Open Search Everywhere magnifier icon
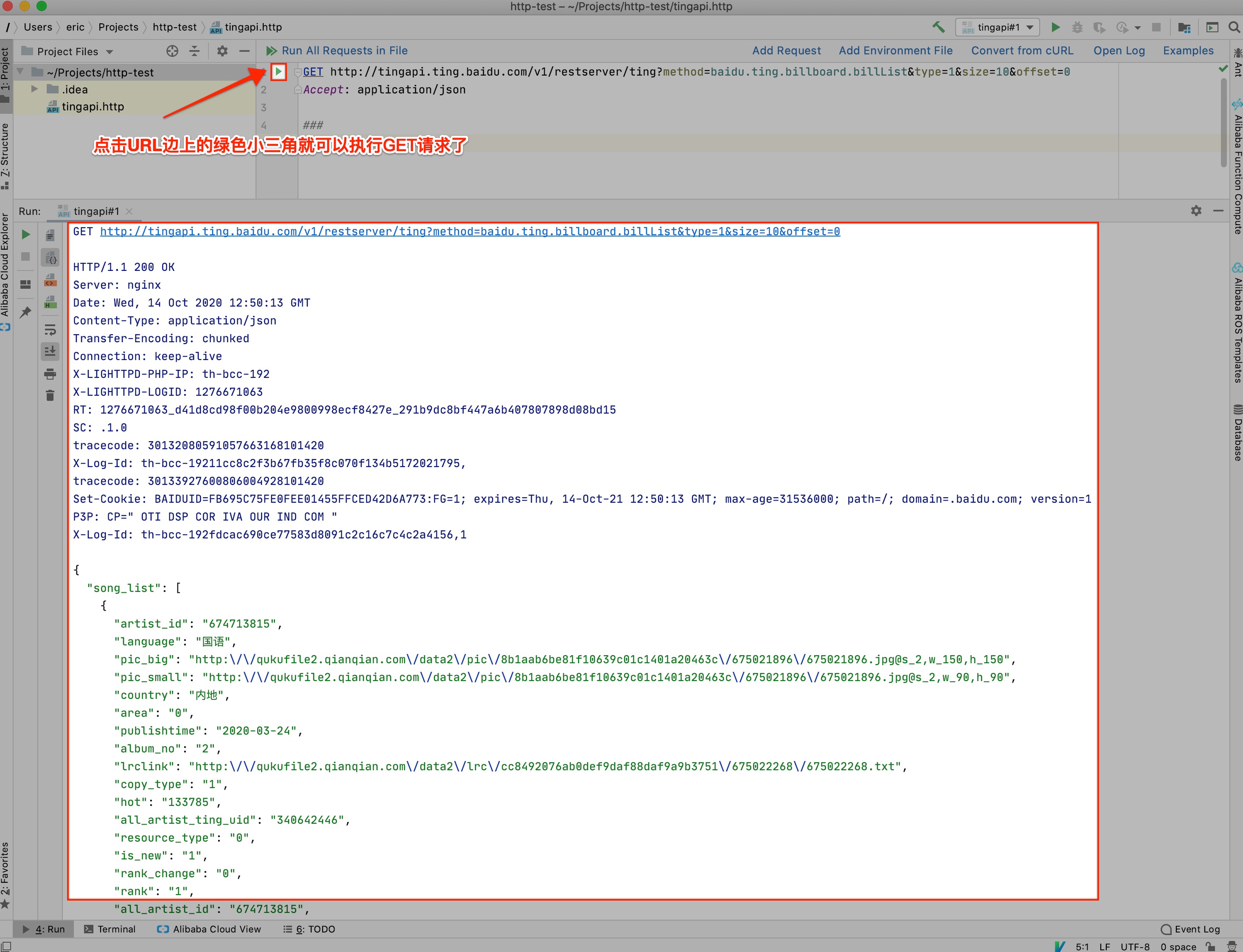The width and height of the screenshot is (1243, 952). pyautogui.click(x=1234, y=27)
